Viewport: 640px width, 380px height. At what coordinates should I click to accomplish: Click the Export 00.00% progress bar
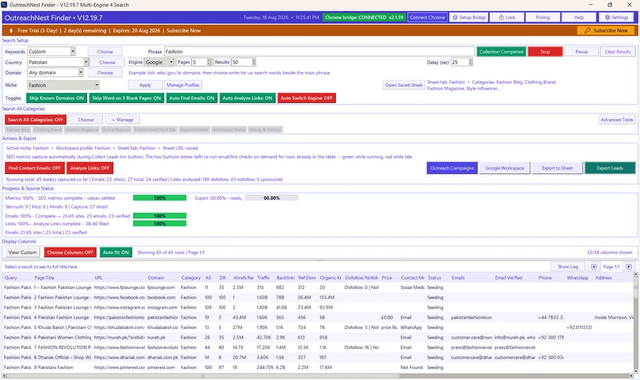(x=271, y=198)
